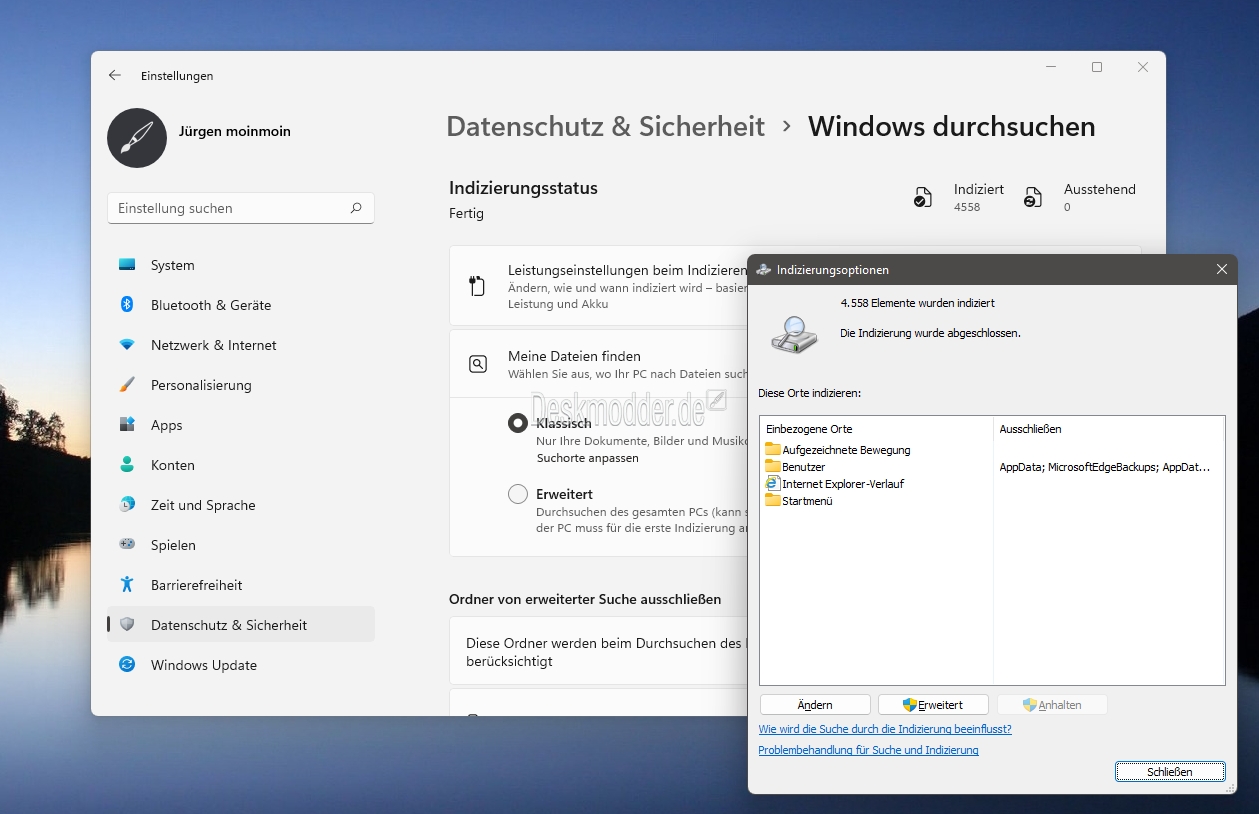The height and width of the screenshot is (814, 1259).
Task: Select the Klassisch search option
Action: pos(516,423)
